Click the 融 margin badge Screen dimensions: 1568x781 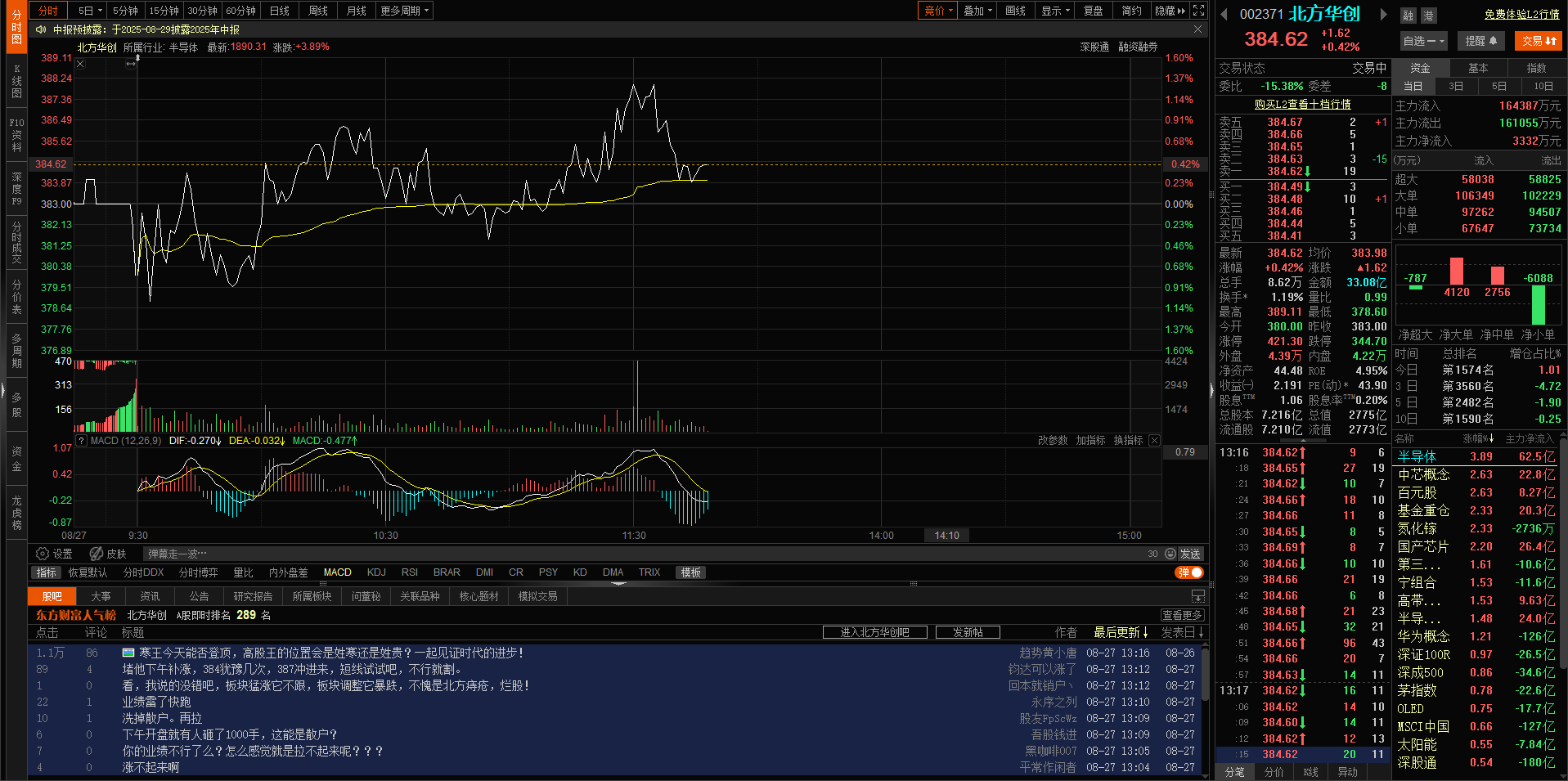coord(1408,16)
